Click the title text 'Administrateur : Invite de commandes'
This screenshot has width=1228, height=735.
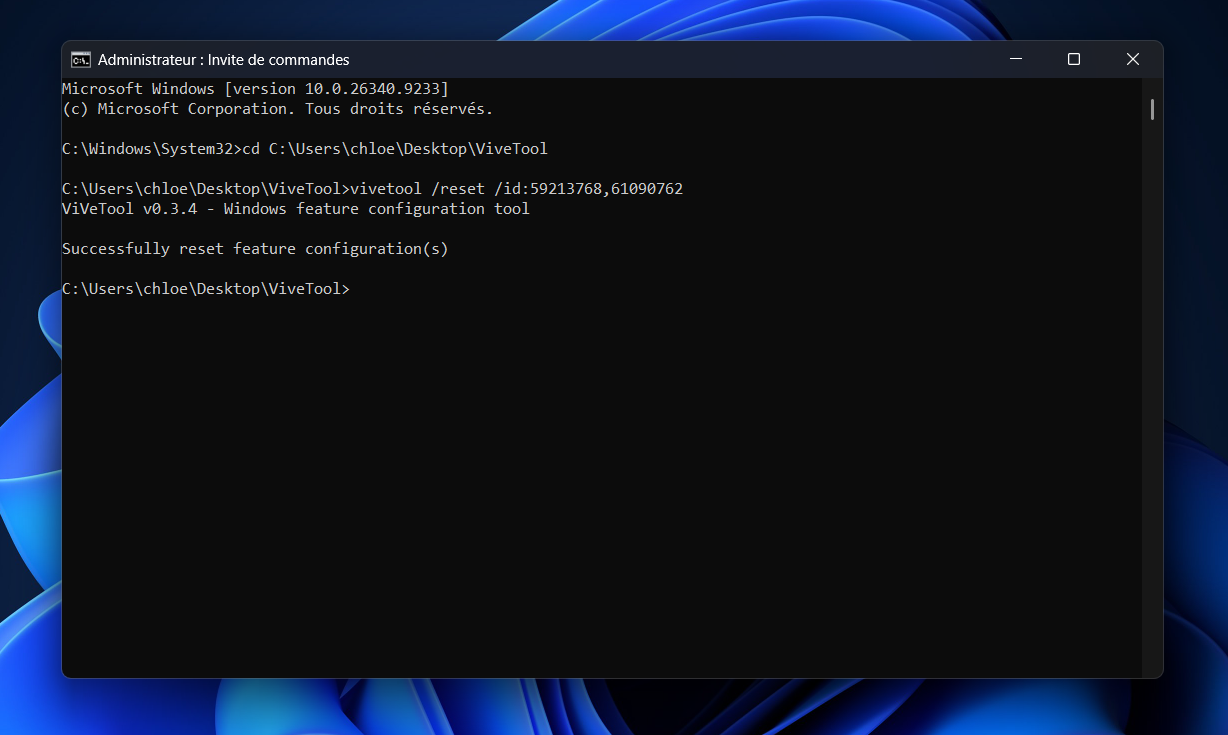click(224, 60)
